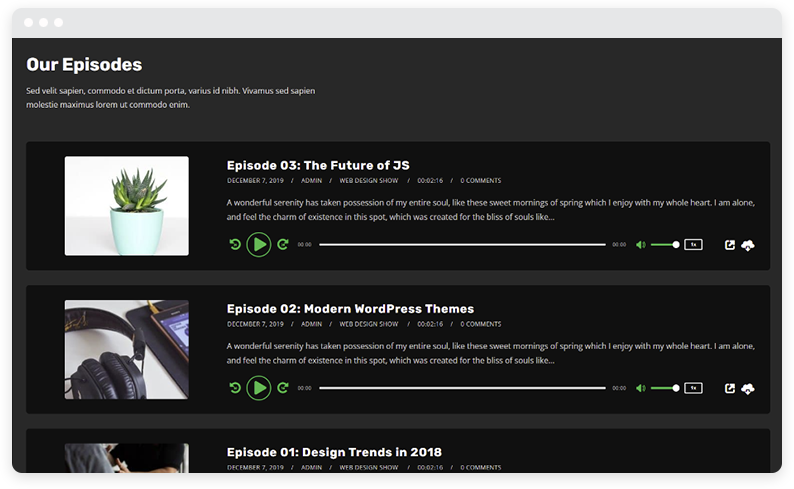This screenshot has height=489, width=794.
Task: Select the Our Episodes heading
Action: [x=84, y=65]
